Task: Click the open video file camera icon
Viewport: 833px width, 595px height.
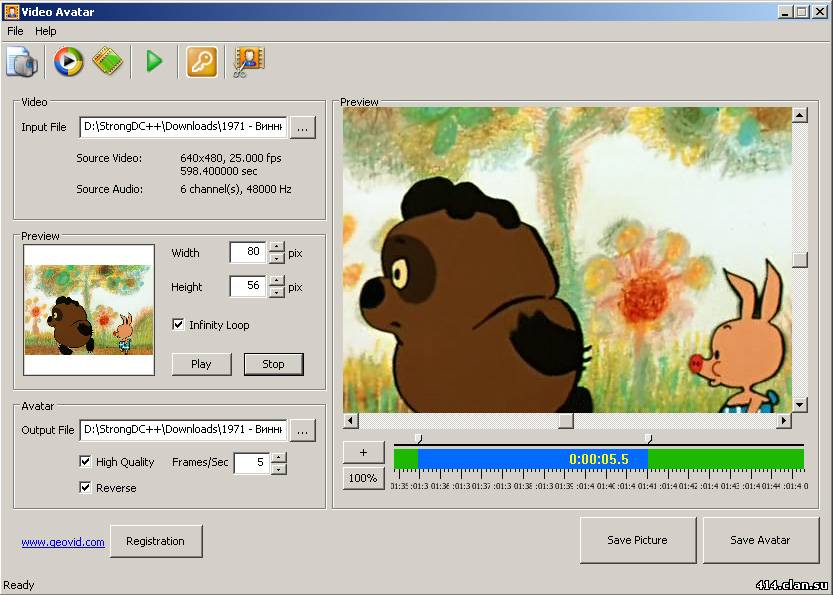Action: click(x=22, y=62)
